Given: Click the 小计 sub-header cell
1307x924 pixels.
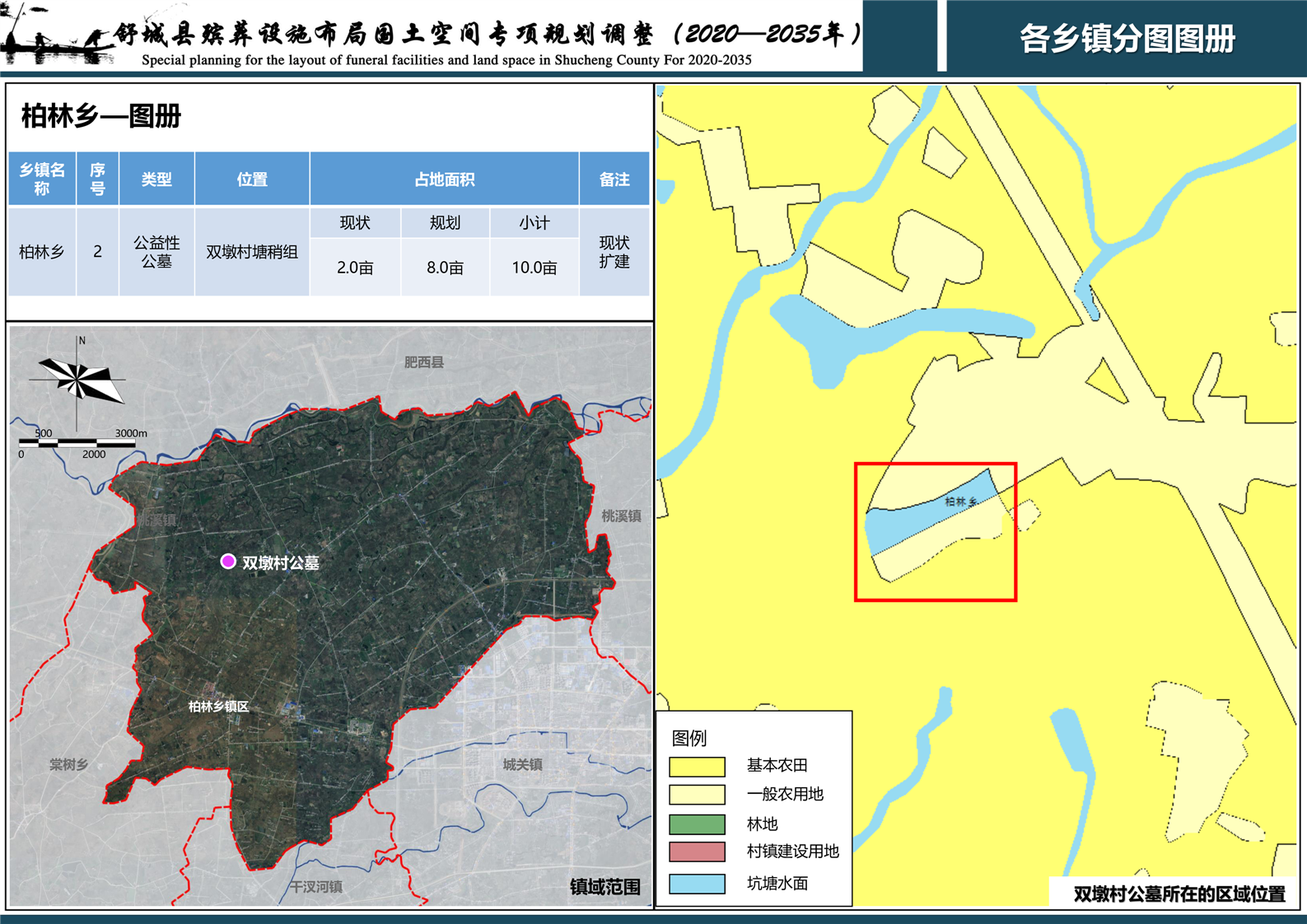Looking at the screenshot, I should [x=534, y=223].
